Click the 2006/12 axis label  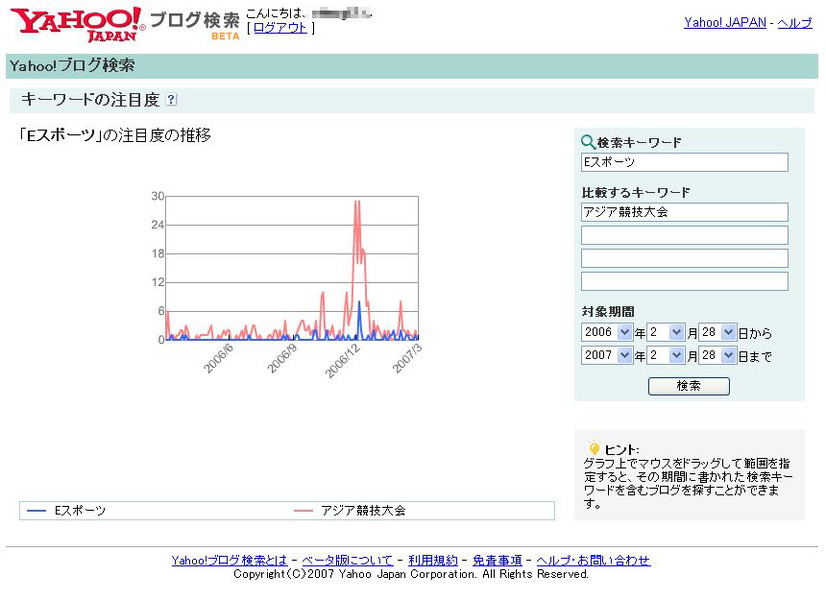tap(342, 361)
